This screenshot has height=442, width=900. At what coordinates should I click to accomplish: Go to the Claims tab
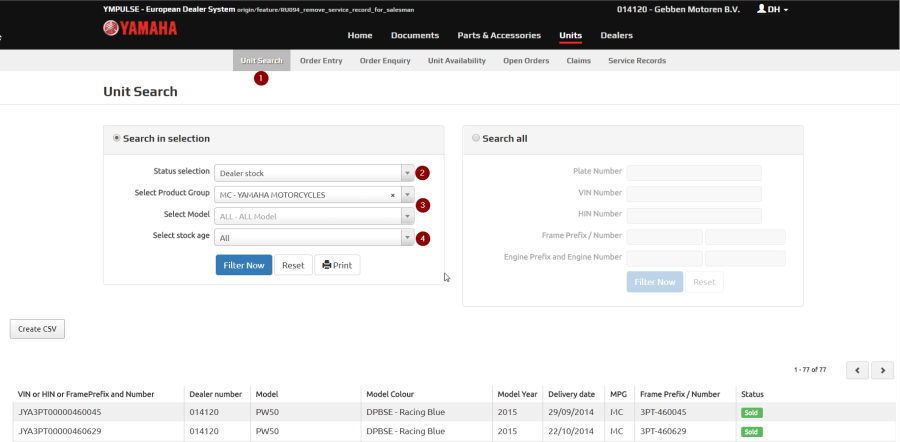coord(579,61)
